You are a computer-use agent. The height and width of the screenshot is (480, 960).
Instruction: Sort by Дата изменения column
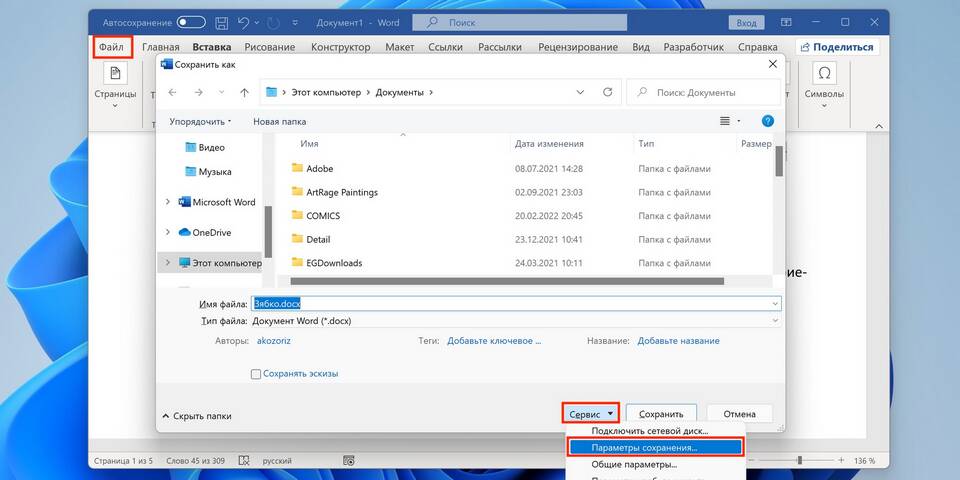pos(549,144)
